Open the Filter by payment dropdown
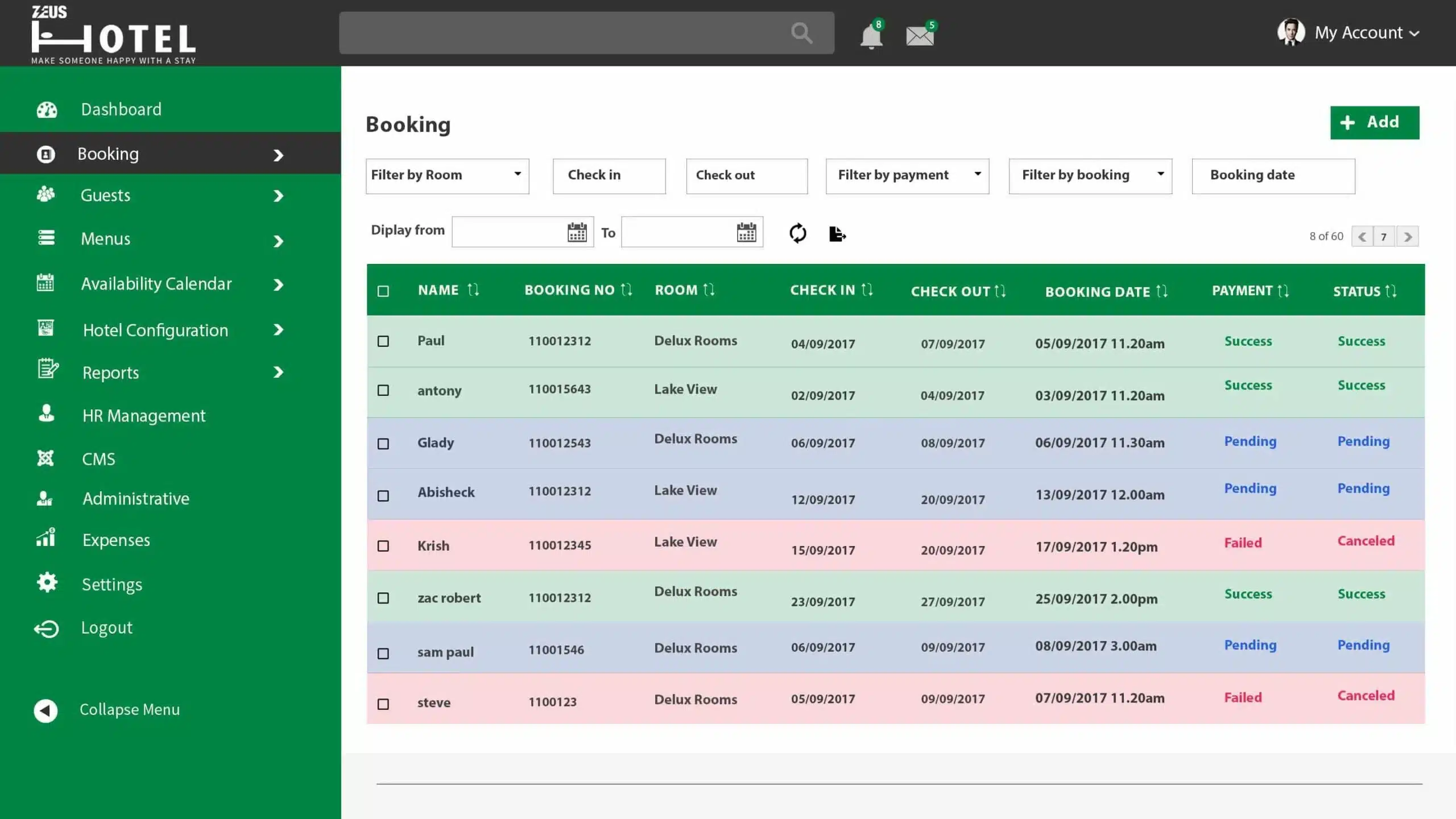 907,176
